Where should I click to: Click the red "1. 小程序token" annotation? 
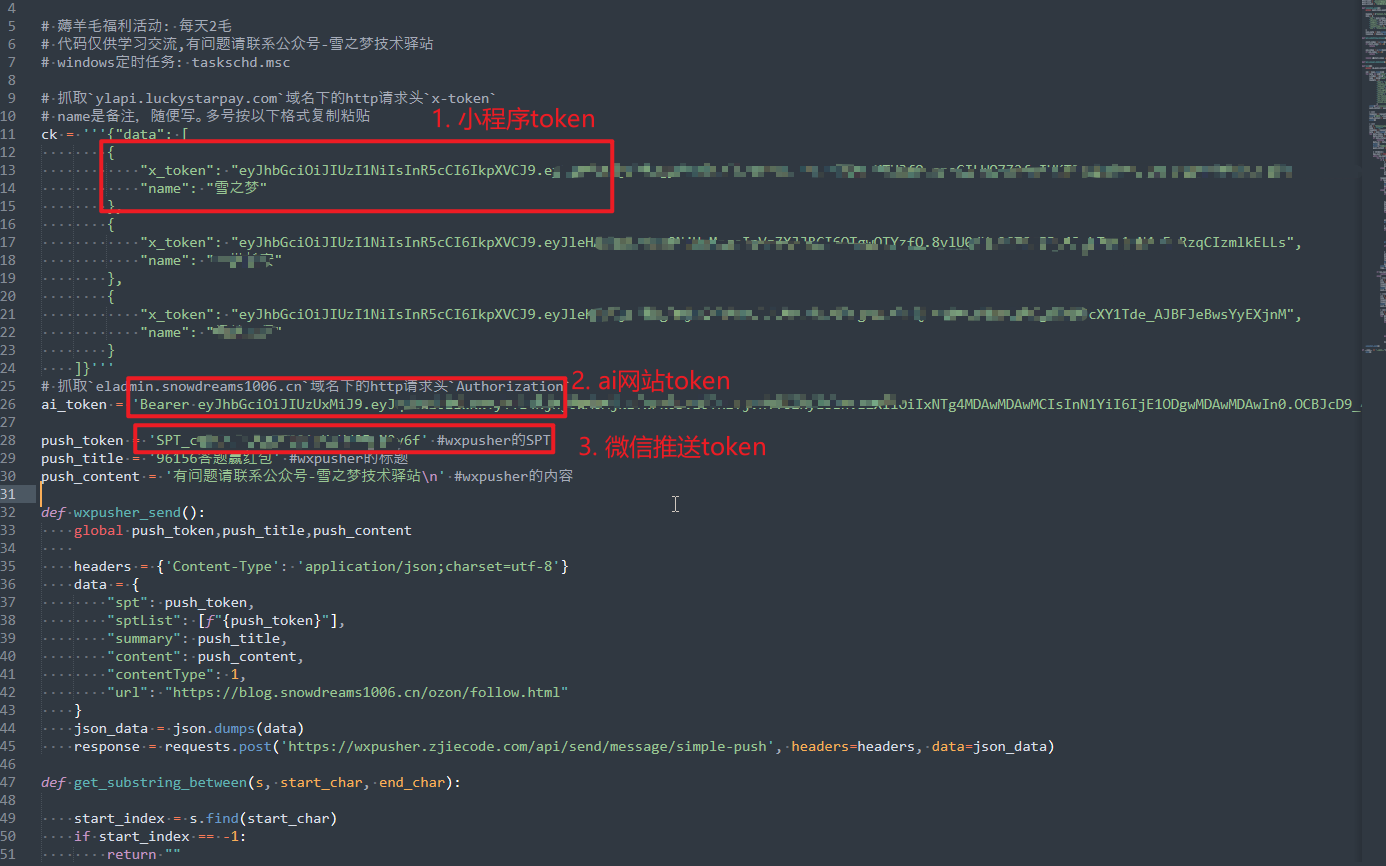pos(513,119)
